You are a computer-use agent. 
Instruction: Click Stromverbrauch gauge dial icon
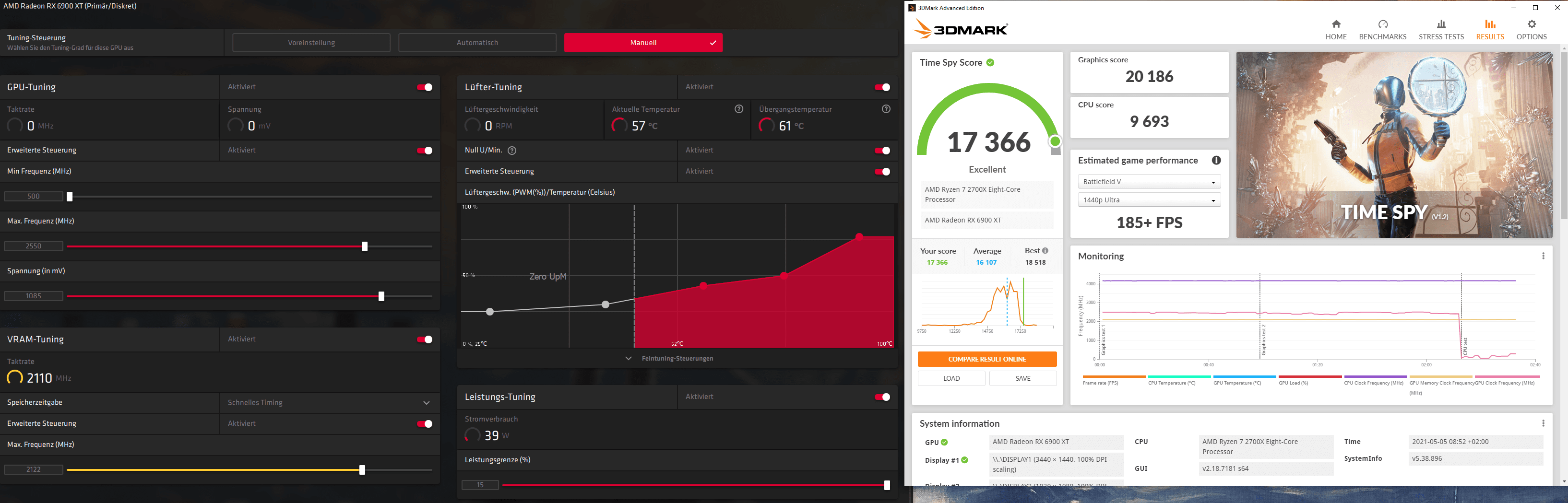point(472,435)
